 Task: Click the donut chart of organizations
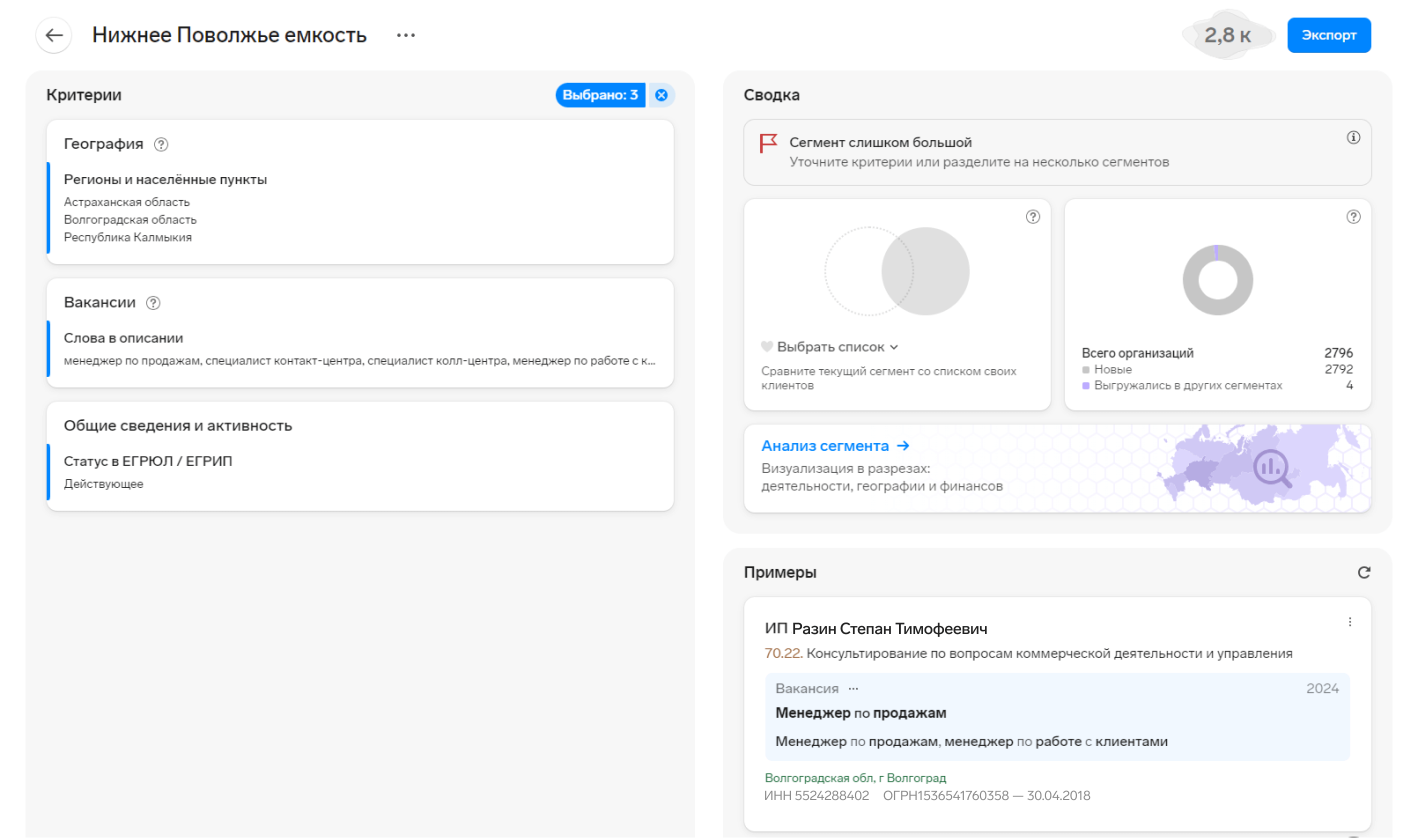coord(1217,280)
